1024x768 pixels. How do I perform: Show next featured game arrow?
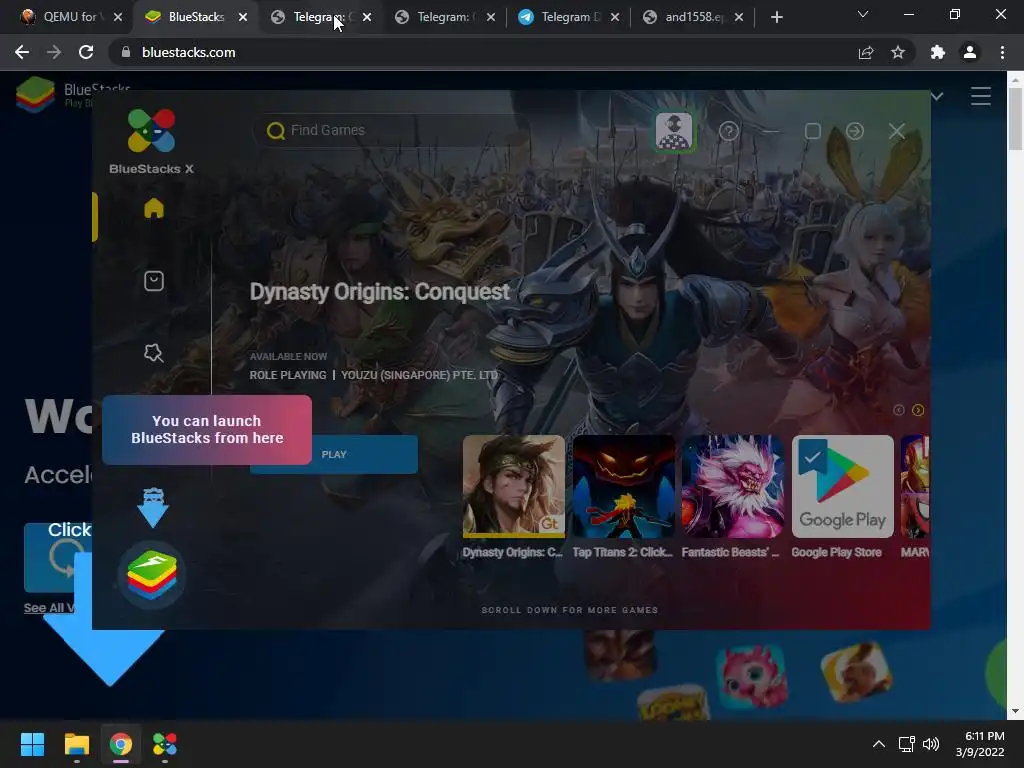(918, 410)
